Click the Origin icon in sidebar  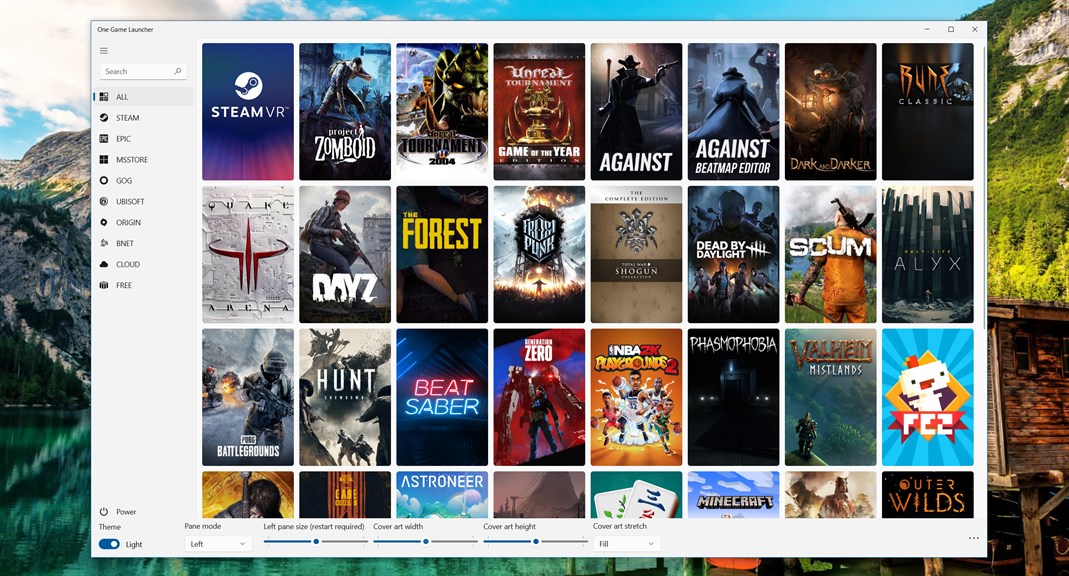[104, 222]
